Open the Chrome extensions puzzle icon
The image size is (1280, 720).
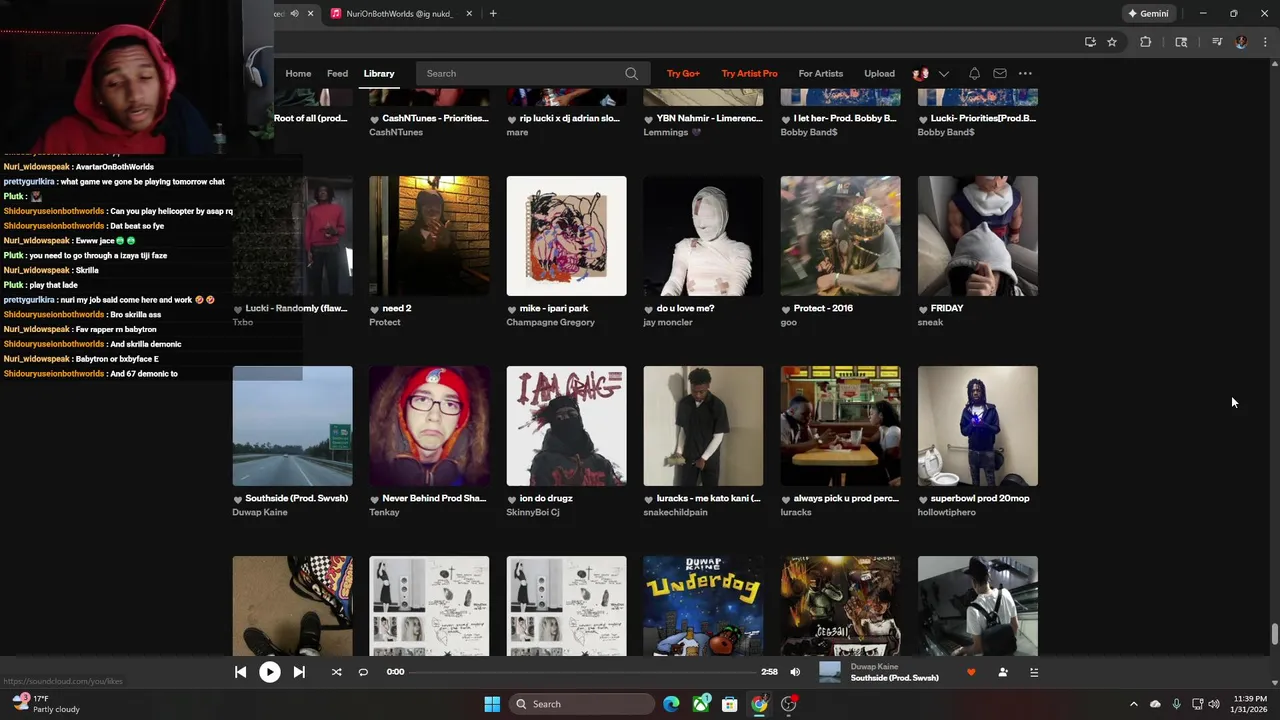point(1145,42)
